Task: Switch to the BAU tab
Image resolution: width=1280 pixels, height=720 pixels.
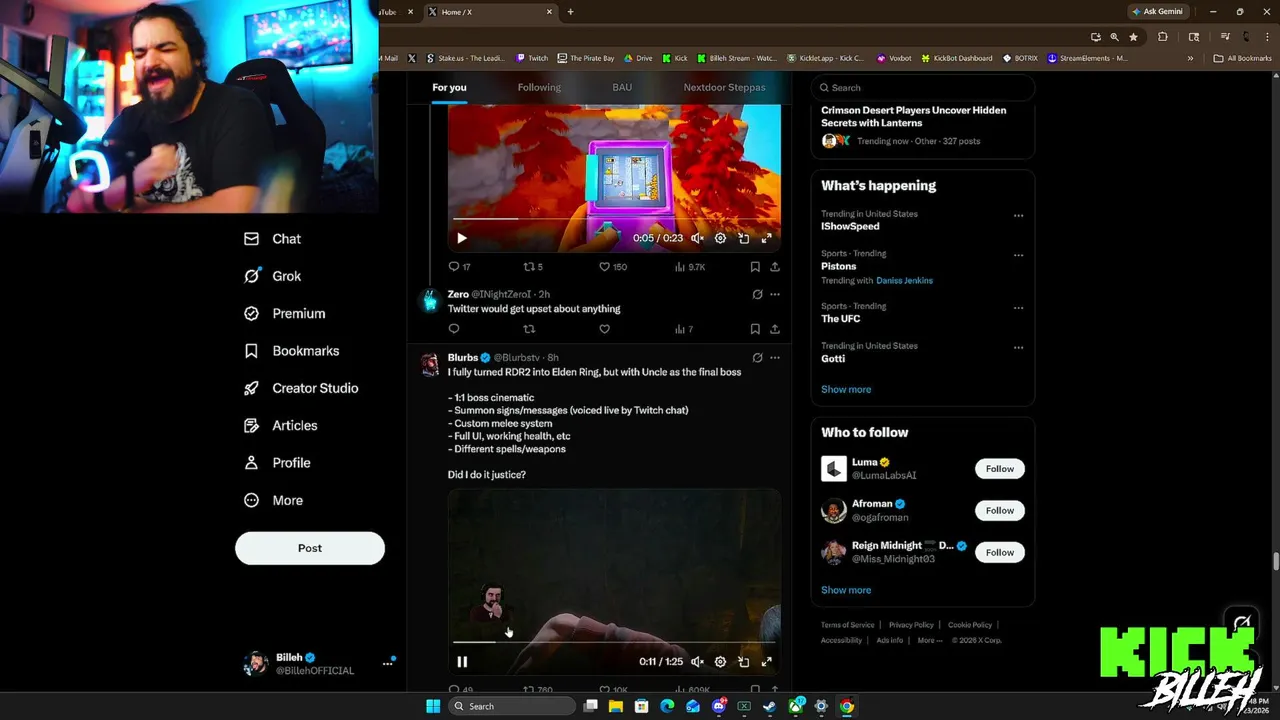Action: (x=622, y=87)
